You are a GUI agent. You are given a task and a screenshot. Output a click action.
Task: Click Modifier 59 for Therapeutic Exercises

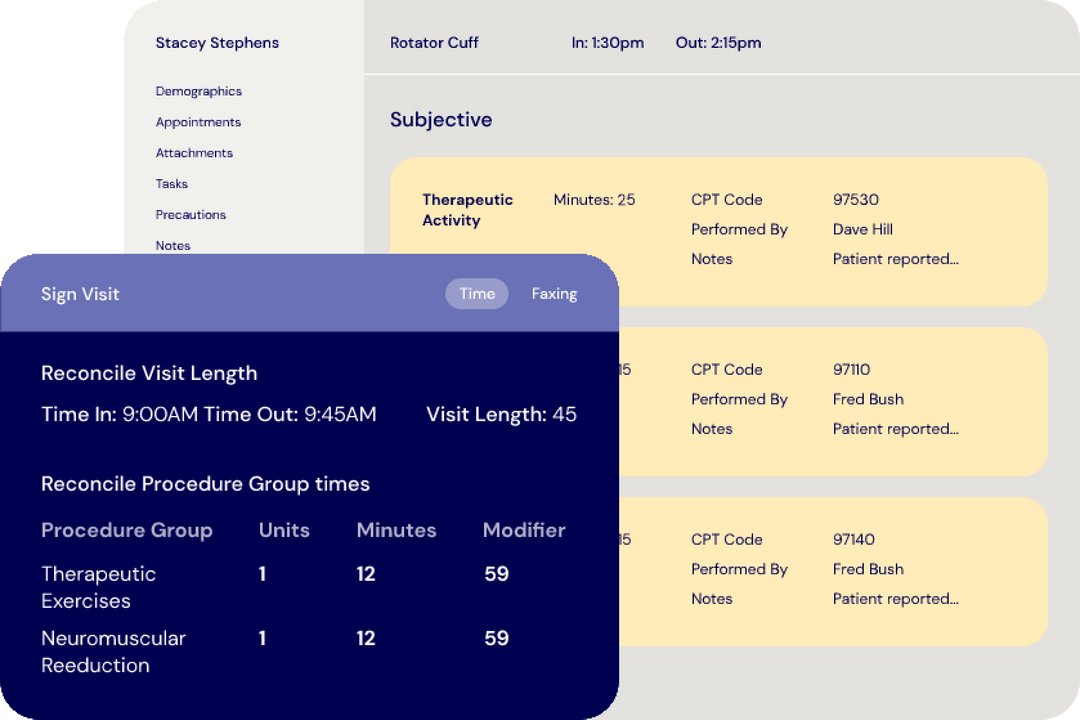tap(496, 574)
